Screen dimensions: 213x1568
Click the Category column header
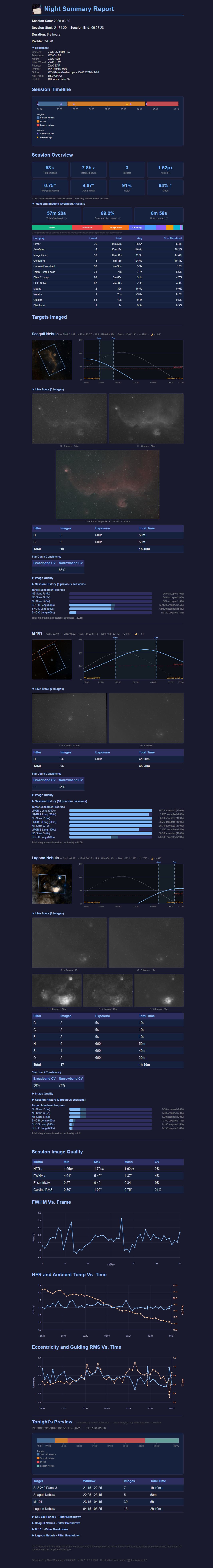pos(39,238)
